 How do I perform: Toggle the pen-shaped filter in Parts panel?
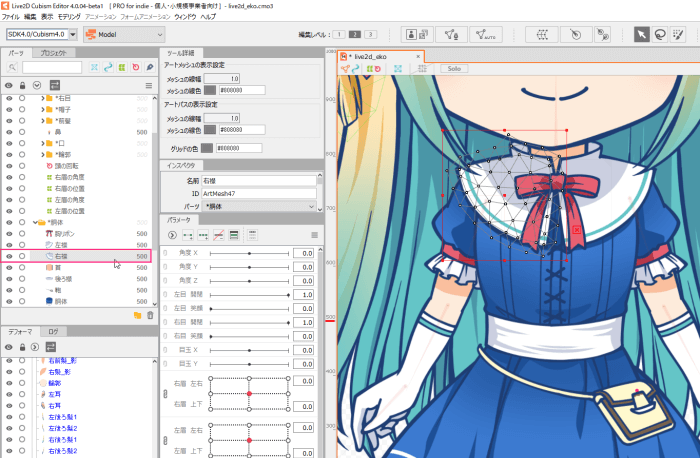tap(150, 67)
